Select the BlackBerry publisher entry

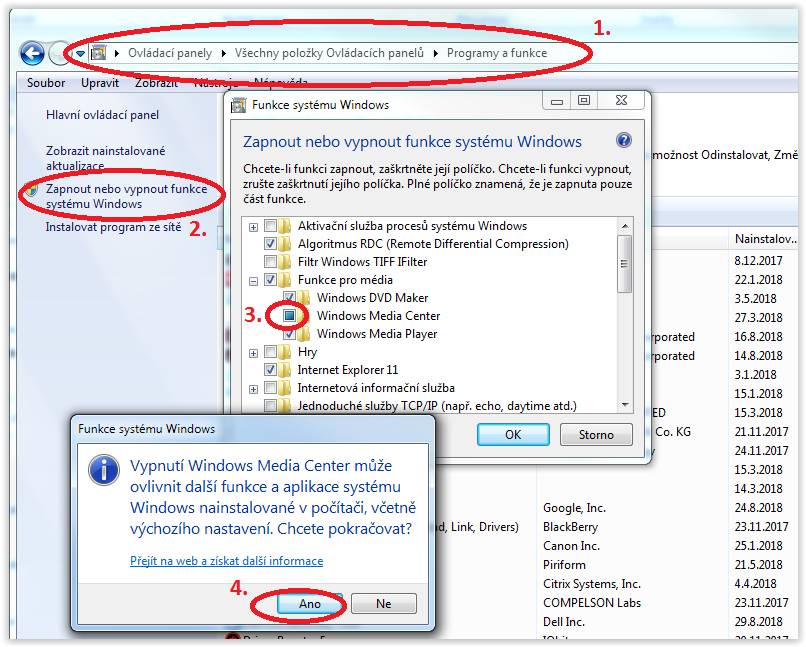(571, 527)
